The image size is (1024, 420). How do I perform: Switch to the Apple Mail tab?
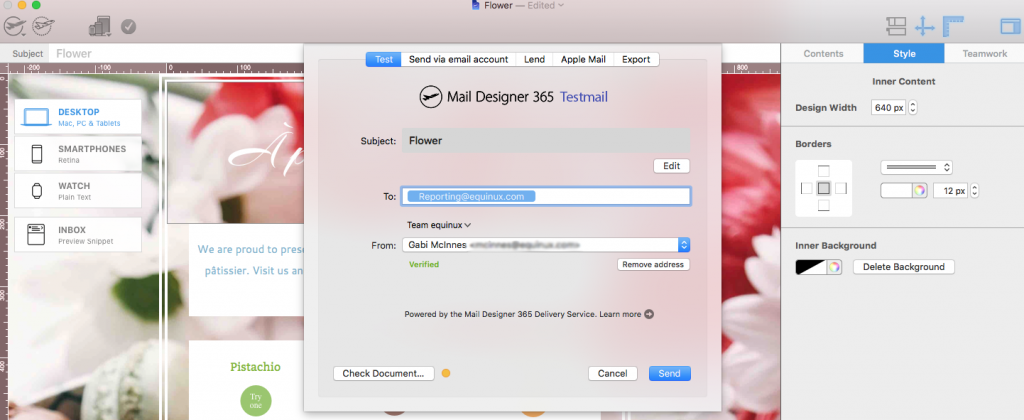pyautogui.click(x=583, y=59)
